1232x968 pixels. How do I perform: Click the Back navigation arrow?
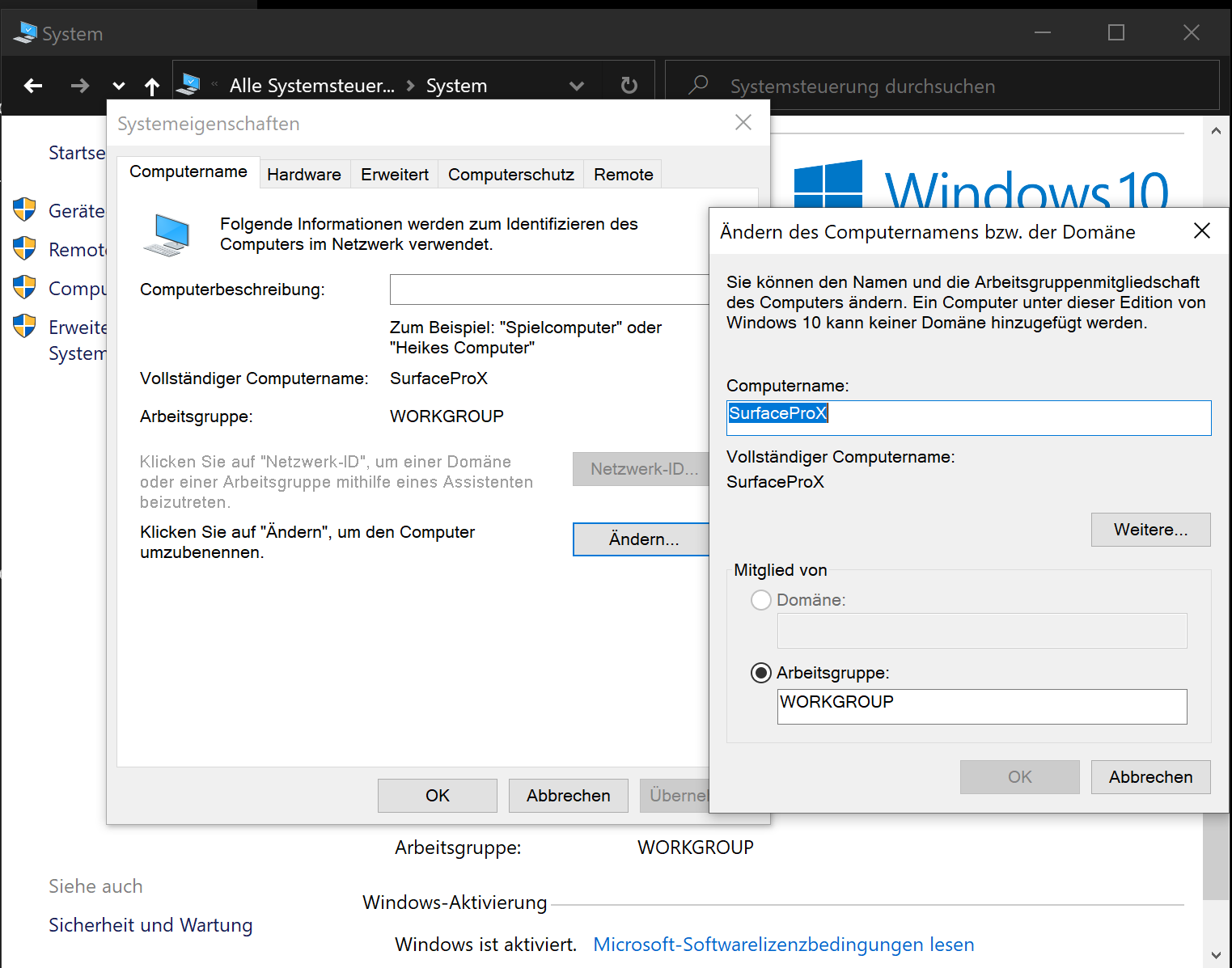coord(33,86)
